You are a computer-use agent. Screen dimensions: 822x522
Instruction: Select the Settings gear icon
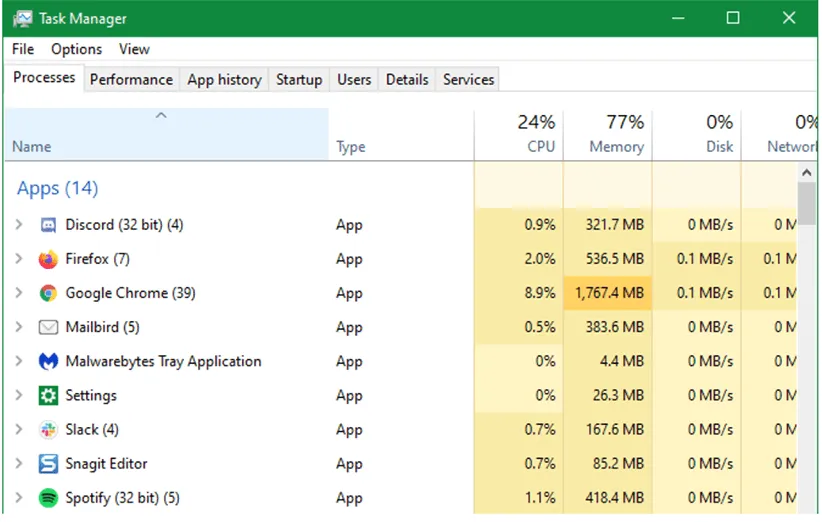coord(48,395)
